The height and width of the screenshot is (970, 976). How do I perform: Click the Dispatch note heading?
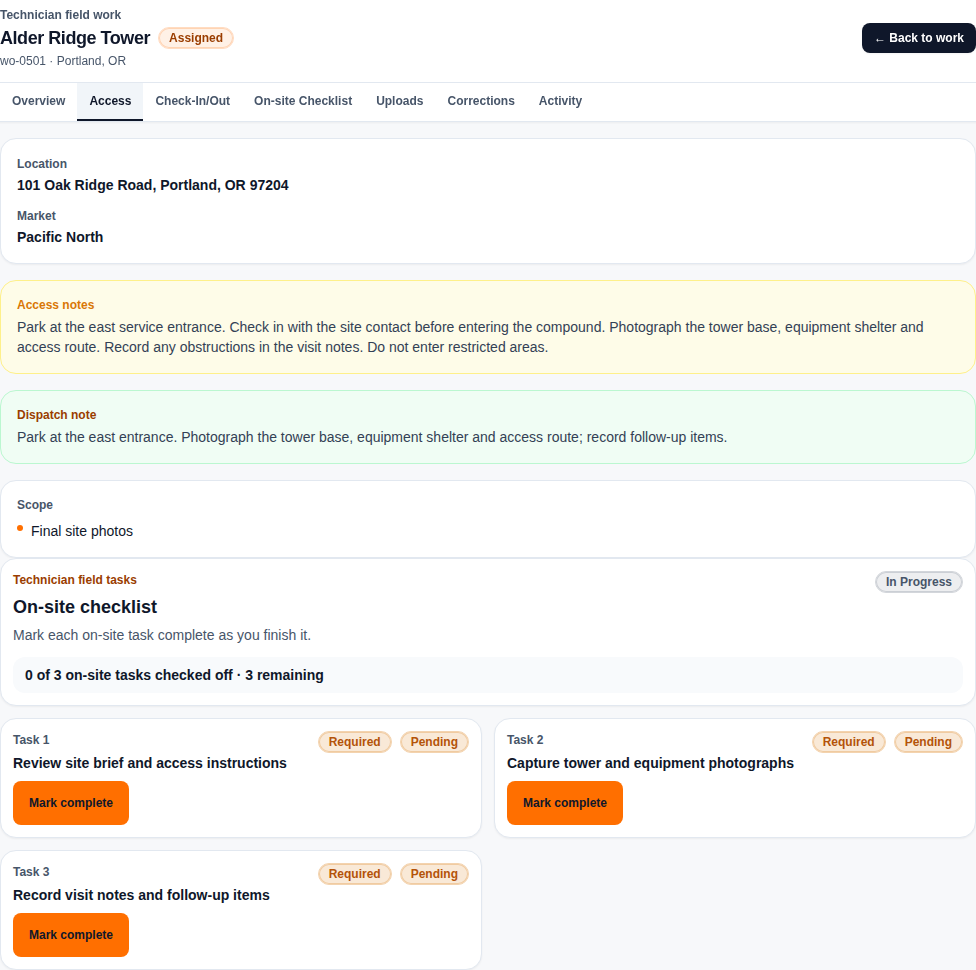pos(57,415)
